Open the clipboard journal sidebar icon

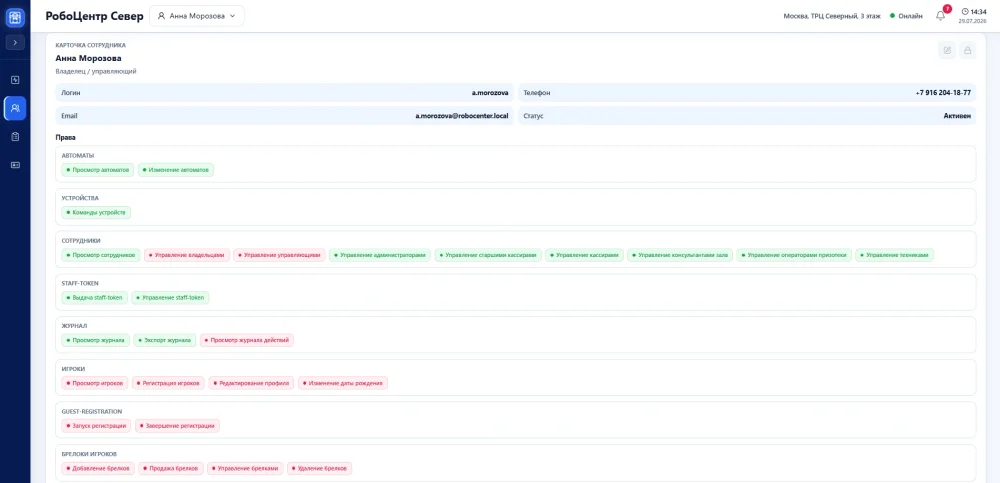(15, 137)
